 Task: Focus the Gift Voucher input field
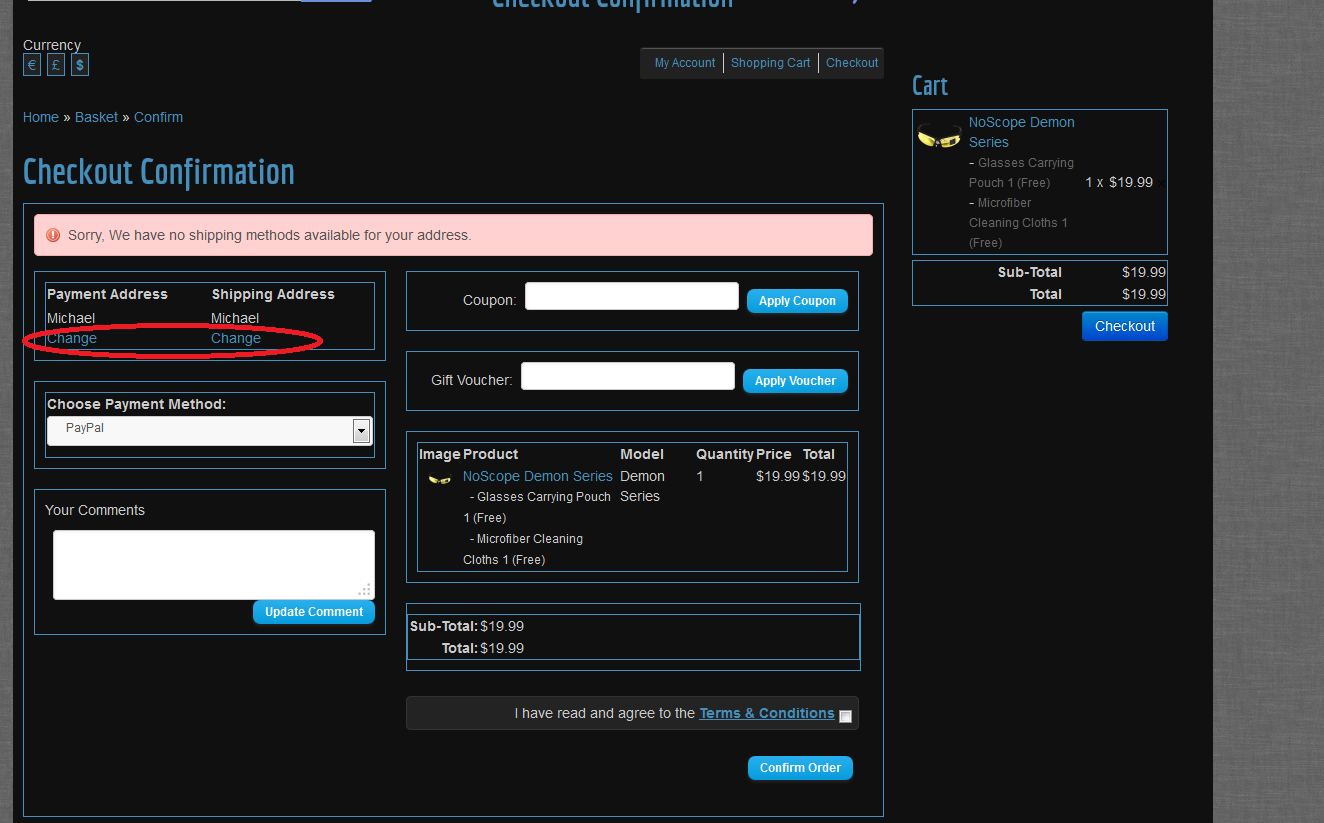[628, 376]
